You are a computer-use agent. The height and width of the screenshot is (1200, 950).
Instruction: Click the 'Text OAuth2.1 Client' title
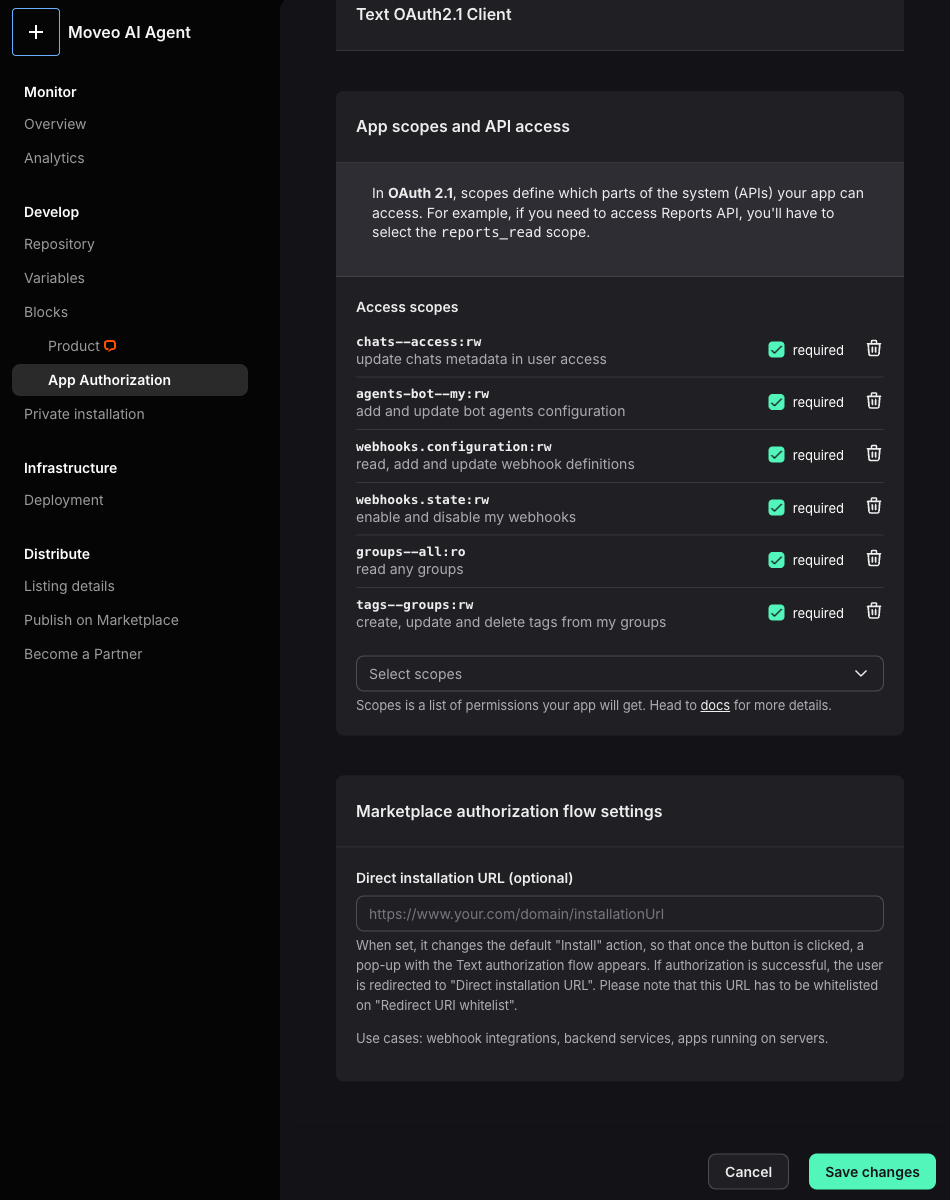click(434, 14)
